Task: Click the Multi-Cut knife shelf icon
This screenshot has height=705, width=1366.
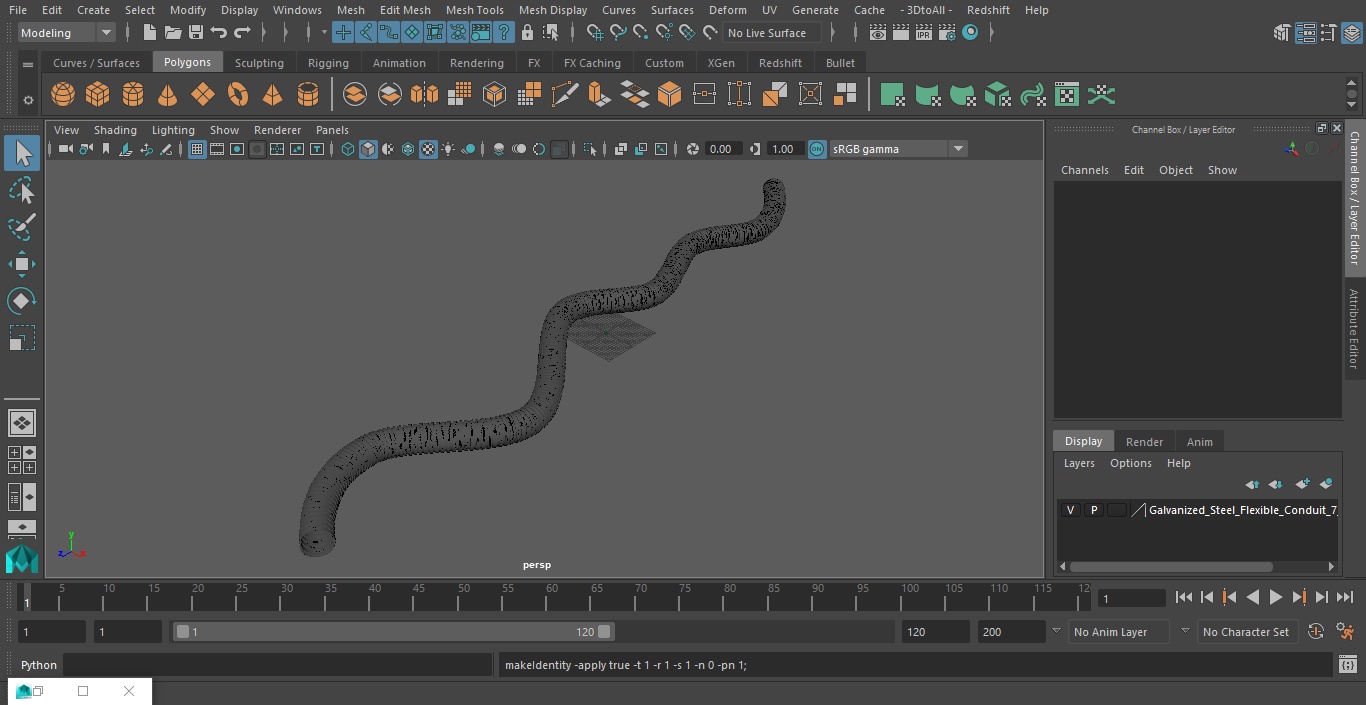Action: (564, 95)
